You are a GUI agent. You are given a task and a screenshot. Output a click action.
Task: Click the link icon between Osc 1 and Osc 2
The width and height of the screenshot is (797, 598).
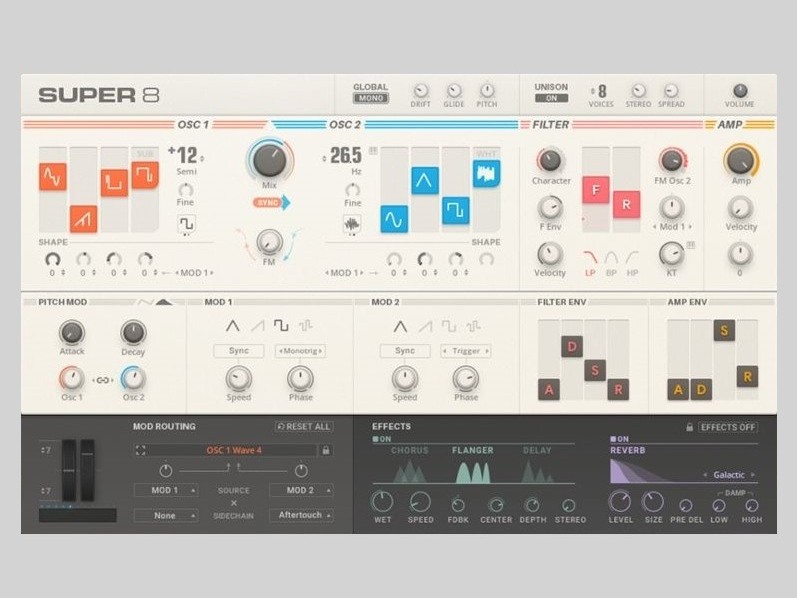102,379
